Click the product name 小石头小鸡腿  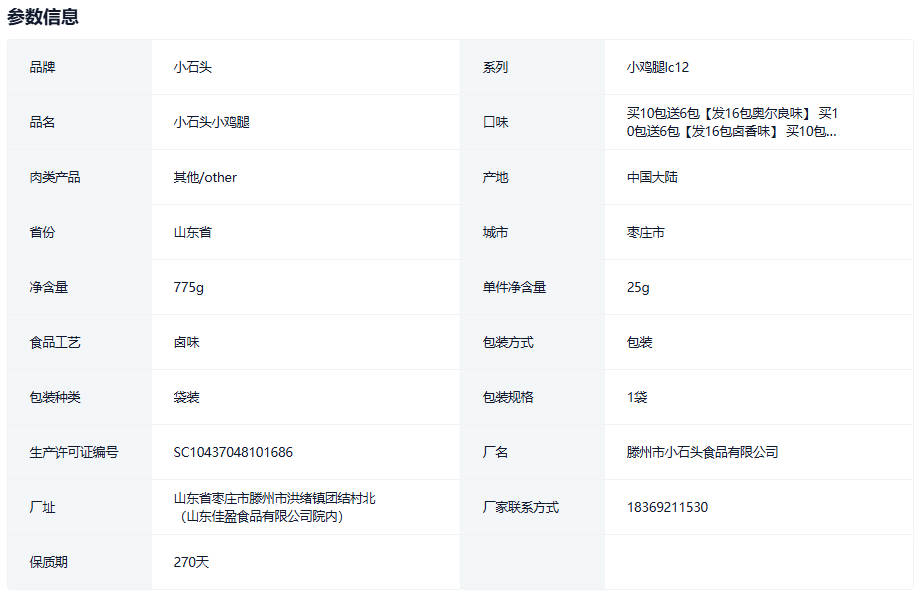click(x=211, y=122)
